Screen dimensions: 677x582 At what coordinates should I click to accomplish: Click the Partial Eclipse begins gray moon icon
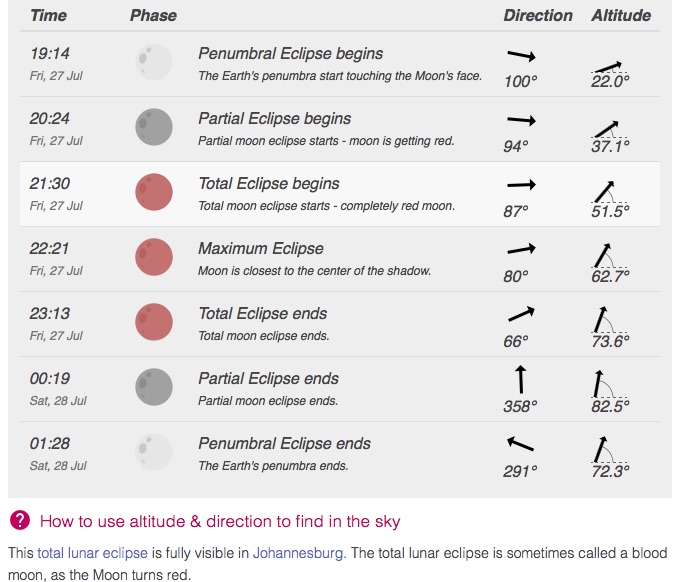[154, 127]
